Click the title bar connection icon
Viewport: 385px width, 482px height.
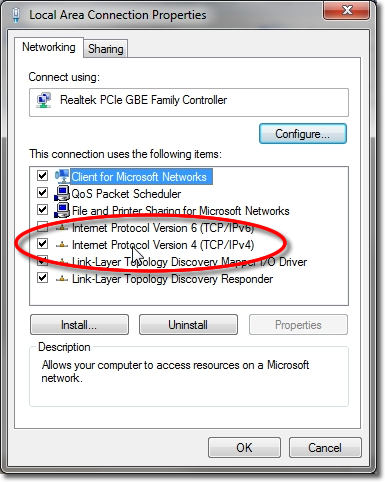(16, 15)
